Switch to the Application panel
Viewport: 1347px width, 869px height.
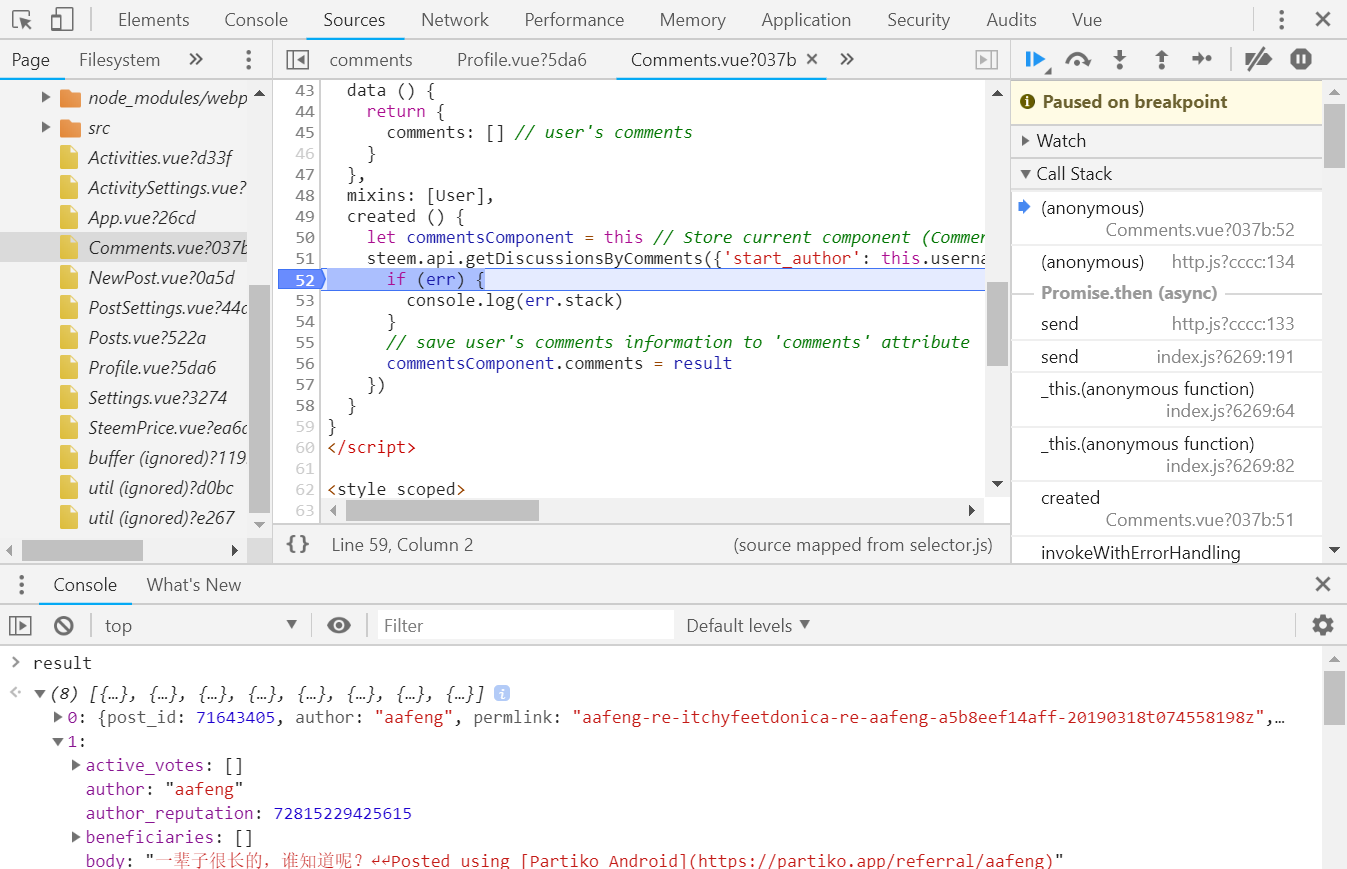pos(806,20)
